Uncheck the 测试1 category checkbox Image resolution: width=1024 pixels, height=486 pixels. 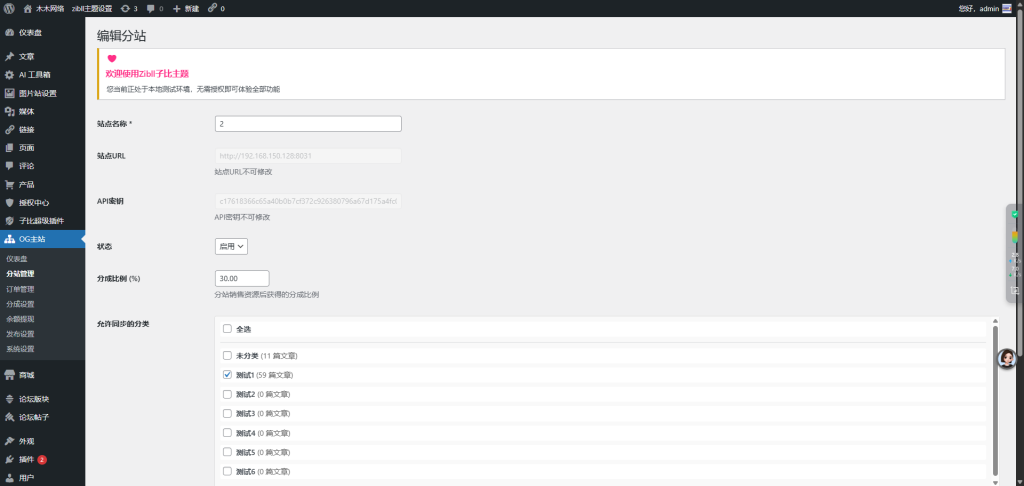click(227, 375)
